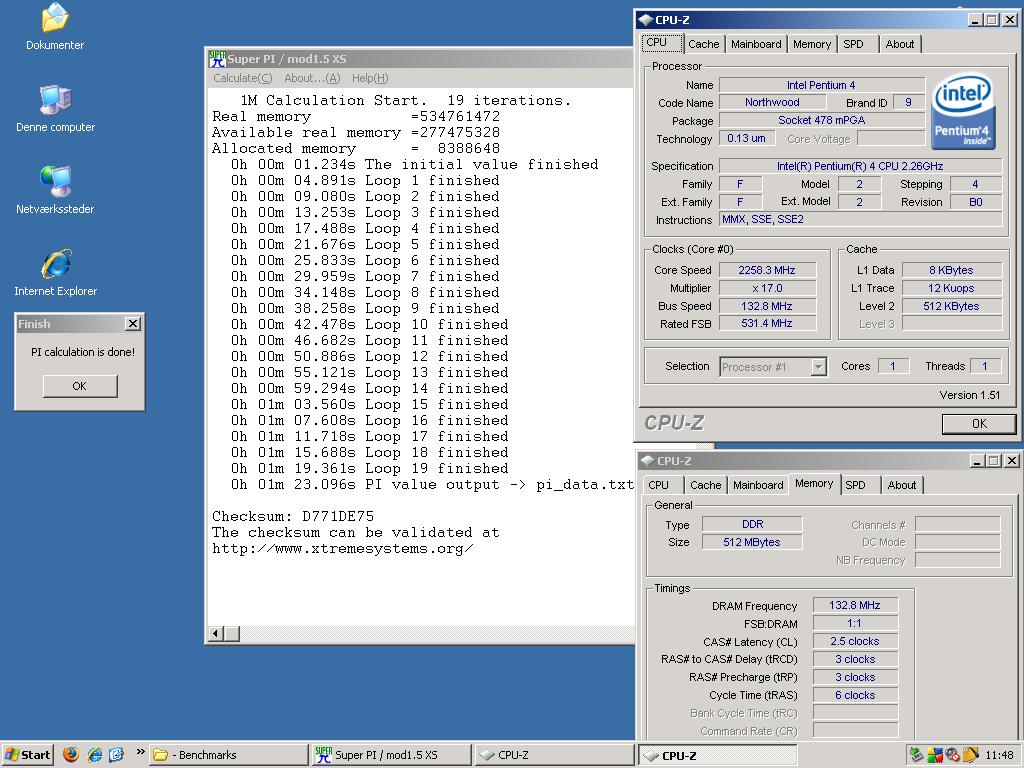Select About tab in lower CPU-Z window
Screen dimensions: 1024x768
pos(901,485)
